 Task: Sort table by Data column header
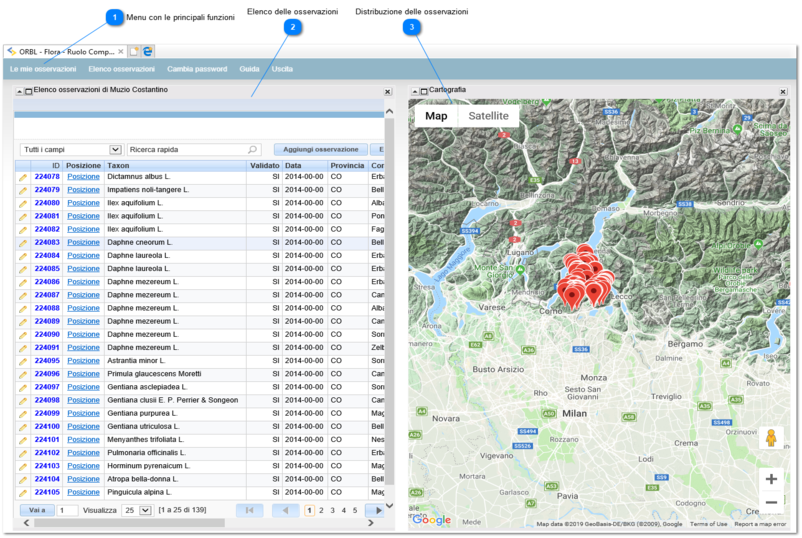[305, 166]
